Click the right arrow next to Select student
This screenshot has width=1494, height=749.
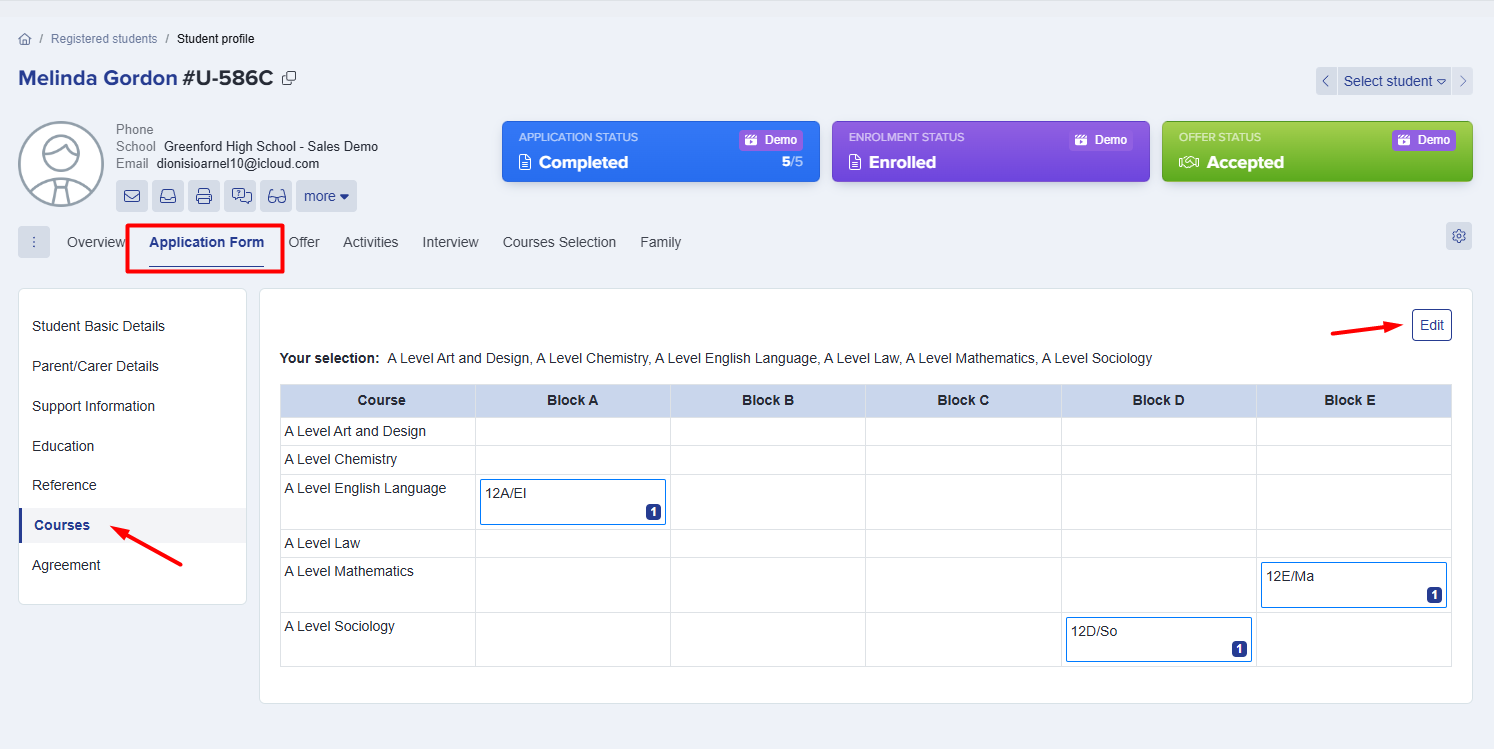tap(1462, 81)
